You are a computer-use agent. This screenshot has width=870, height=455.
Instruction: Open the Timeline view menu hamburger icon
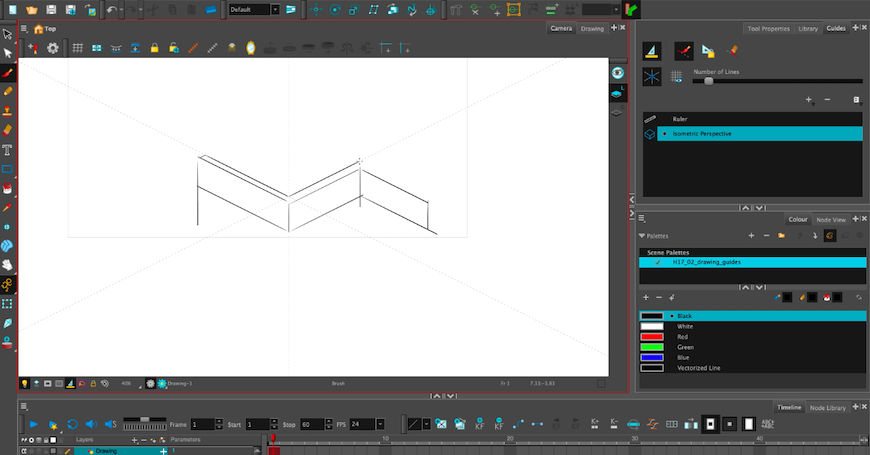[x=24, y=407]
